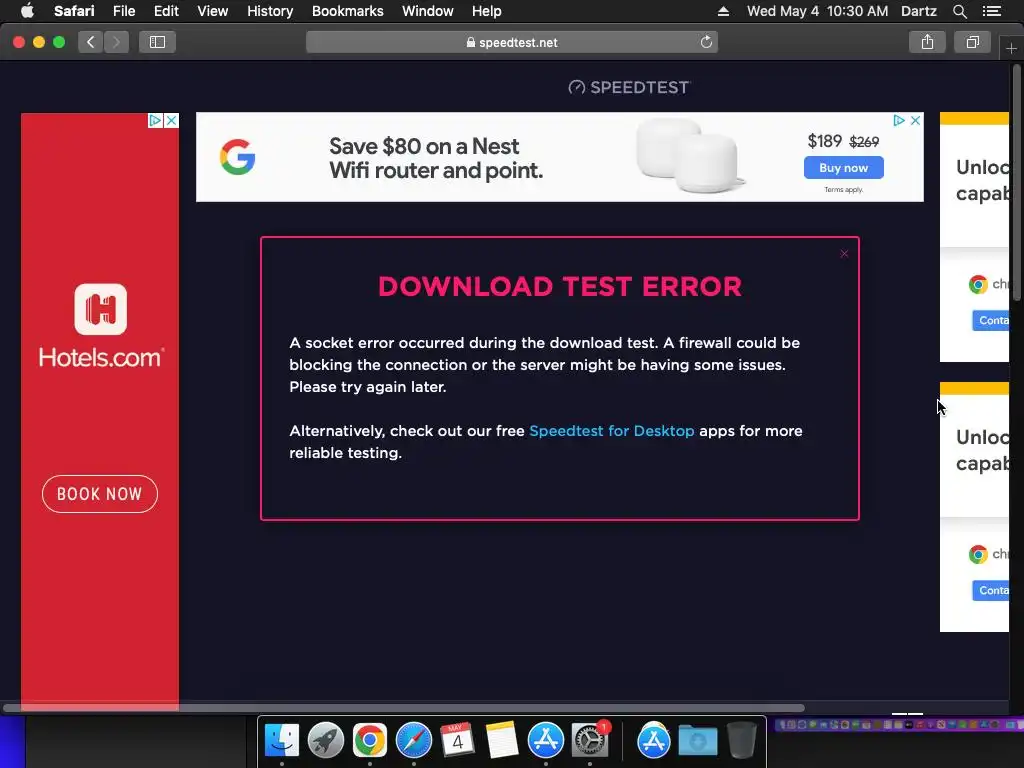Click lower Chrome ad Contact button
This screenshot has width=1024, height=768.
click(991, 590)
